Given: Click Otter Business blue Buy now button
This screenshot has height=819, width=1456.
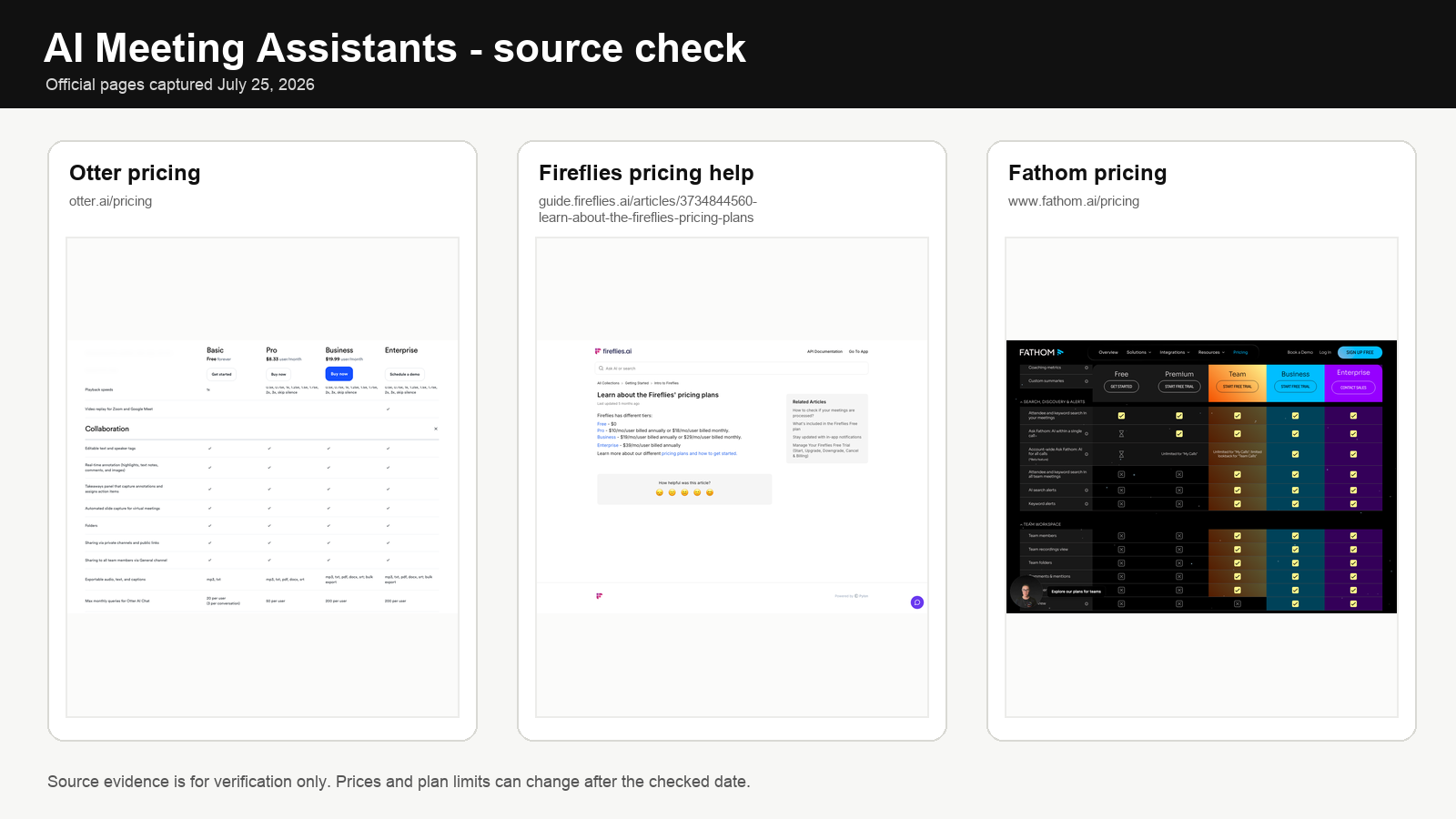Looking at the screenshot, I should [x=339, y=374].
